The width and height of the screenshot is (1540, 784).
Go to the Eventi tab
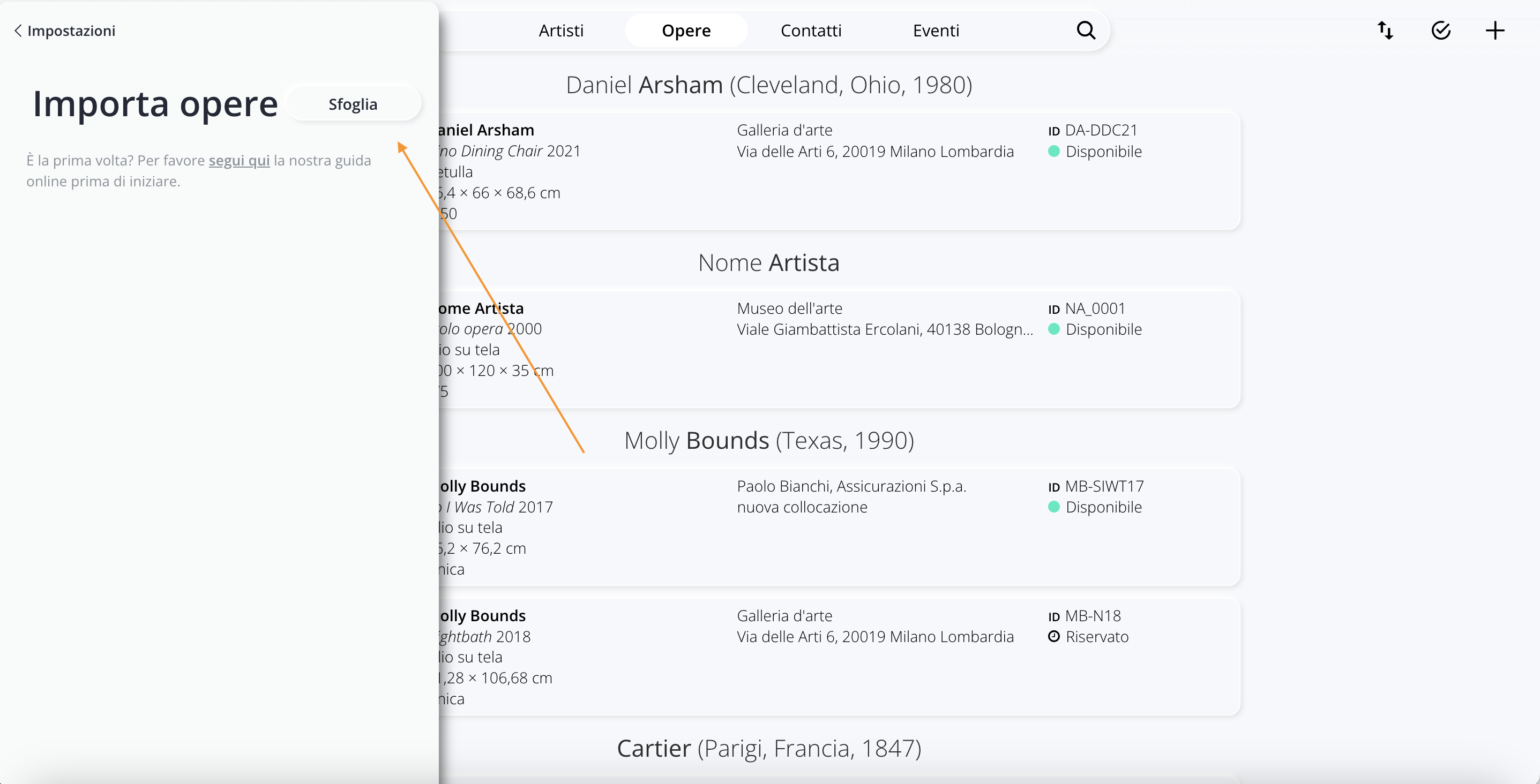pos(936,31)
